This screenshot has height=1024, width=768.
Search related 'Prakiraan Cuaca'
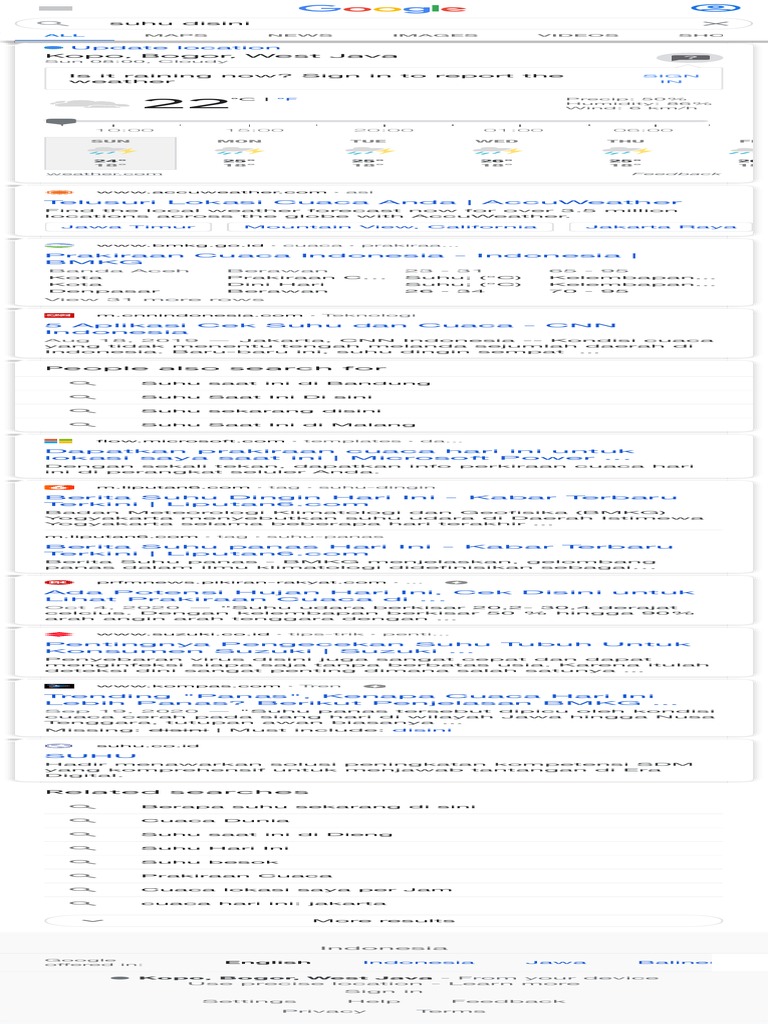pyautogui.click(x=384, y=876)
